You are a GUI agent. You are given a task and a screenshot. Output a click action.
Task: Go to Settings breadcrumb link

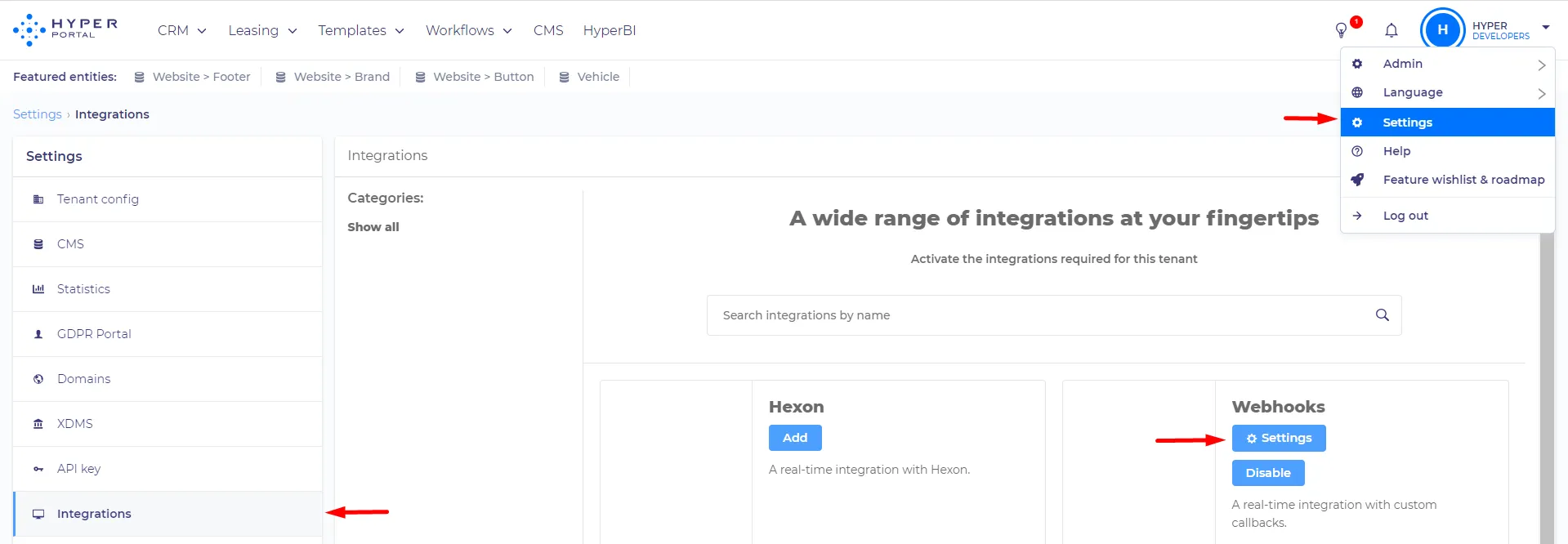pyautogui.click(x=38, y=114)
